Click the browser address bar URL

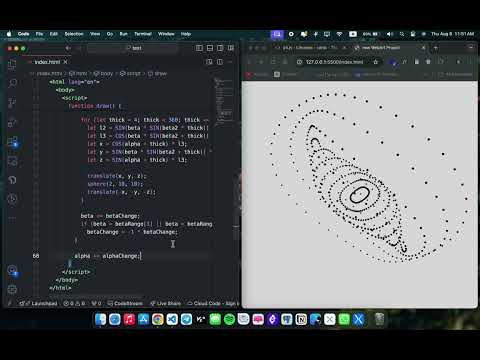[334, 62]
